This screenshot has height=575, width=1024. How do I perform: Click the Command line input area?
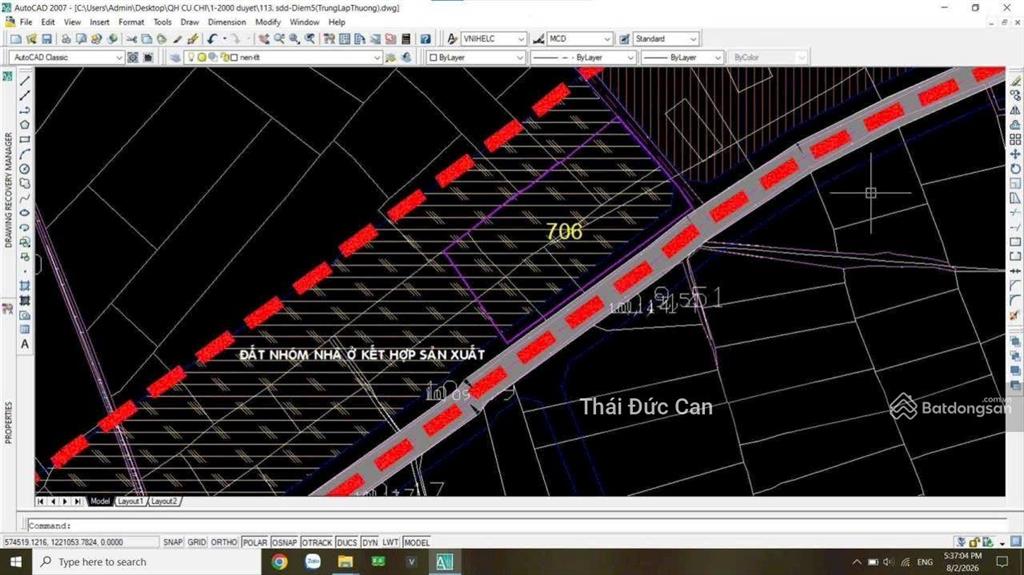coord(516,525)
